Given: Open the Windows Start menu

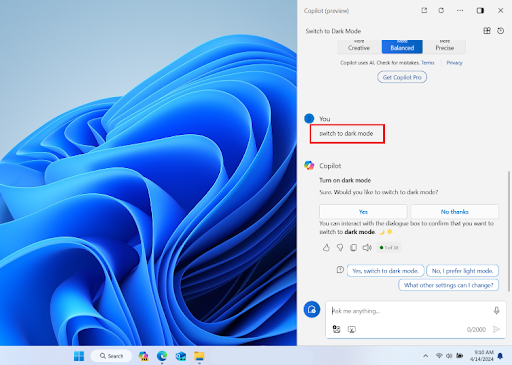Looking at the screenshot, I should coord(79,356).
